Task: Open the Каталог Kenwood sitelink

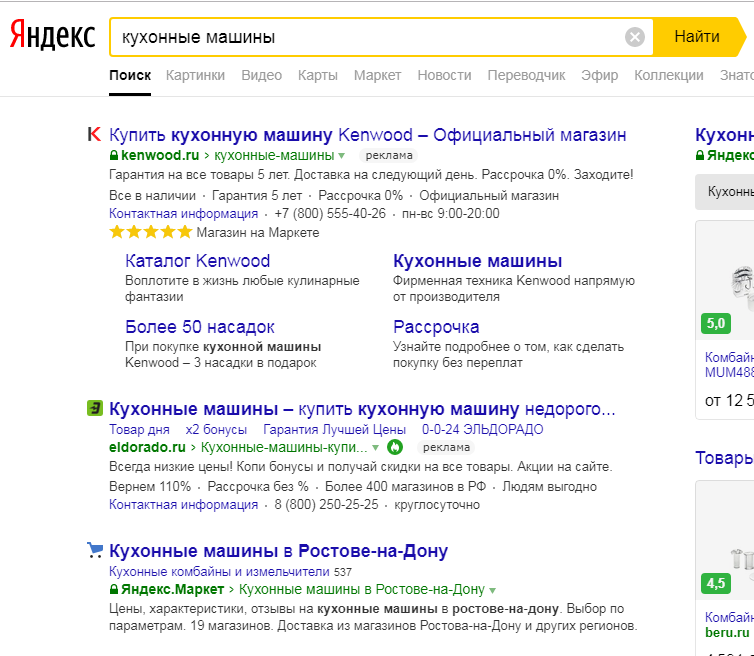Action: 198,261
